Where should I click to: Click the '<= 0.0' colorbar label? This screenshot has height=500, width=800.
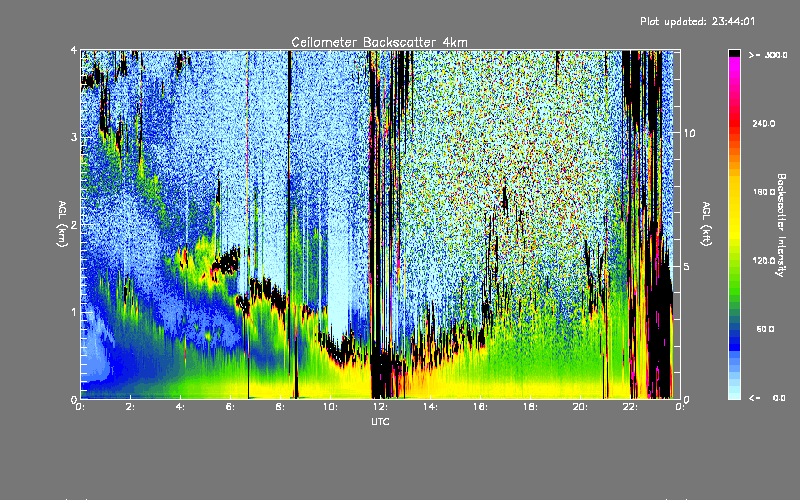click(767, 397)
